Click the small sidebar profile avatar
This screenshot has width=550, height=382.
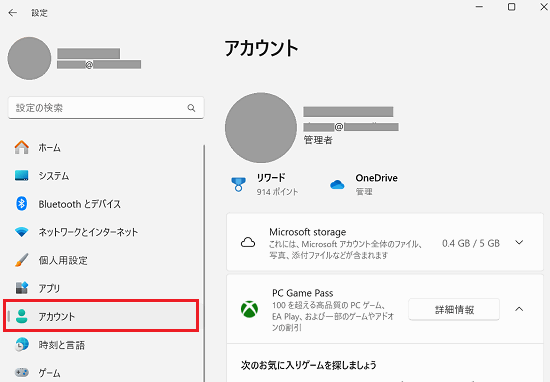click(29, 58)
